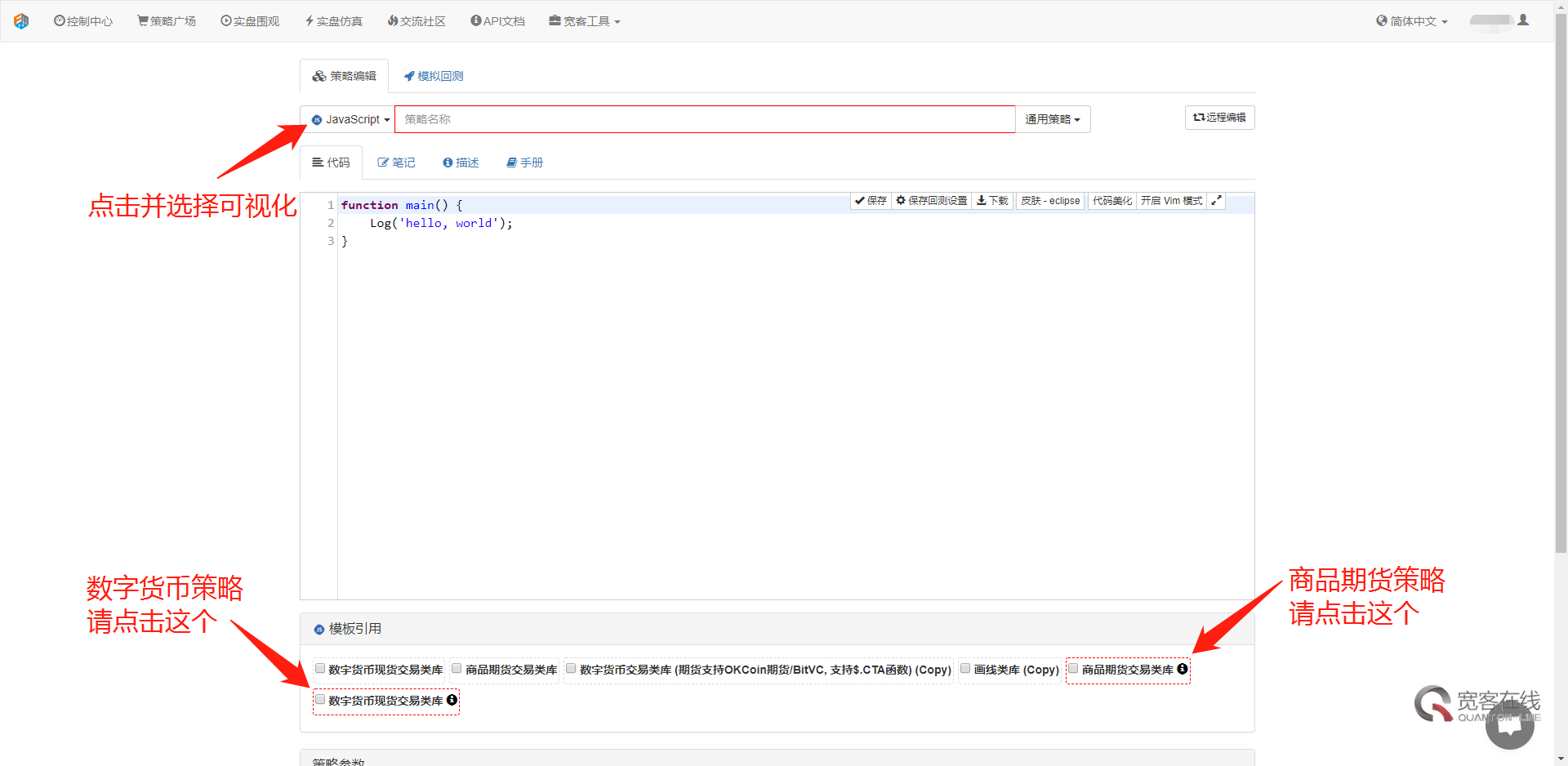Focus the 策略名称 input field
Image resolution: width=1568 pixels, height=766 pixels.
(x=705, y=119)
